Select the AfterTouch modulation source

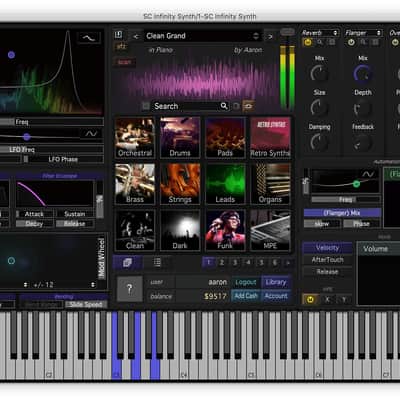click(327, 260)
